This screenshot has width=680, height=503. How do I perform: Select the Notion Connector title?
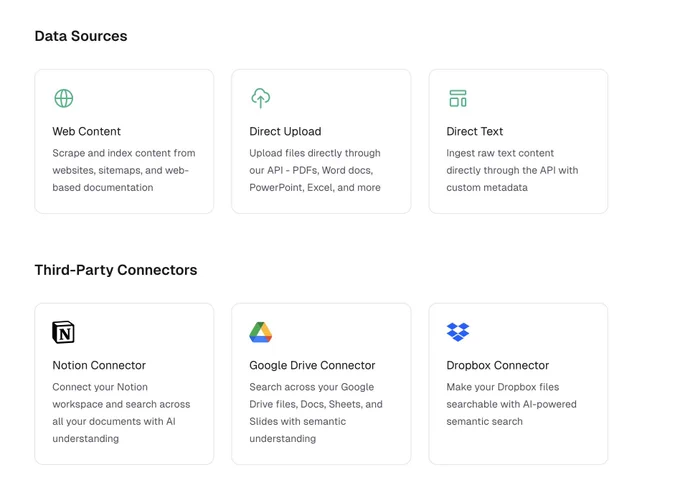pos(99,366)
